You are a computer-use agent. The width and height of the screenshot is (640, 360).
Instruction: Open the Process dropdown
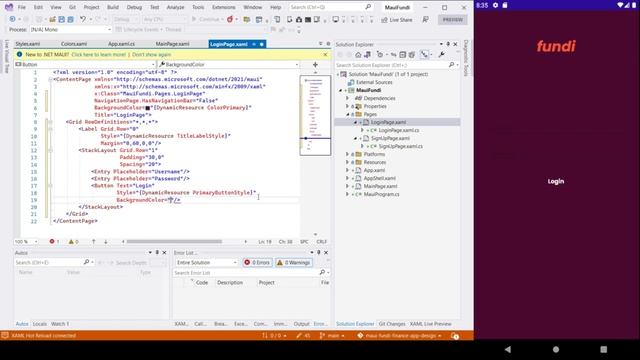(70, 29)
